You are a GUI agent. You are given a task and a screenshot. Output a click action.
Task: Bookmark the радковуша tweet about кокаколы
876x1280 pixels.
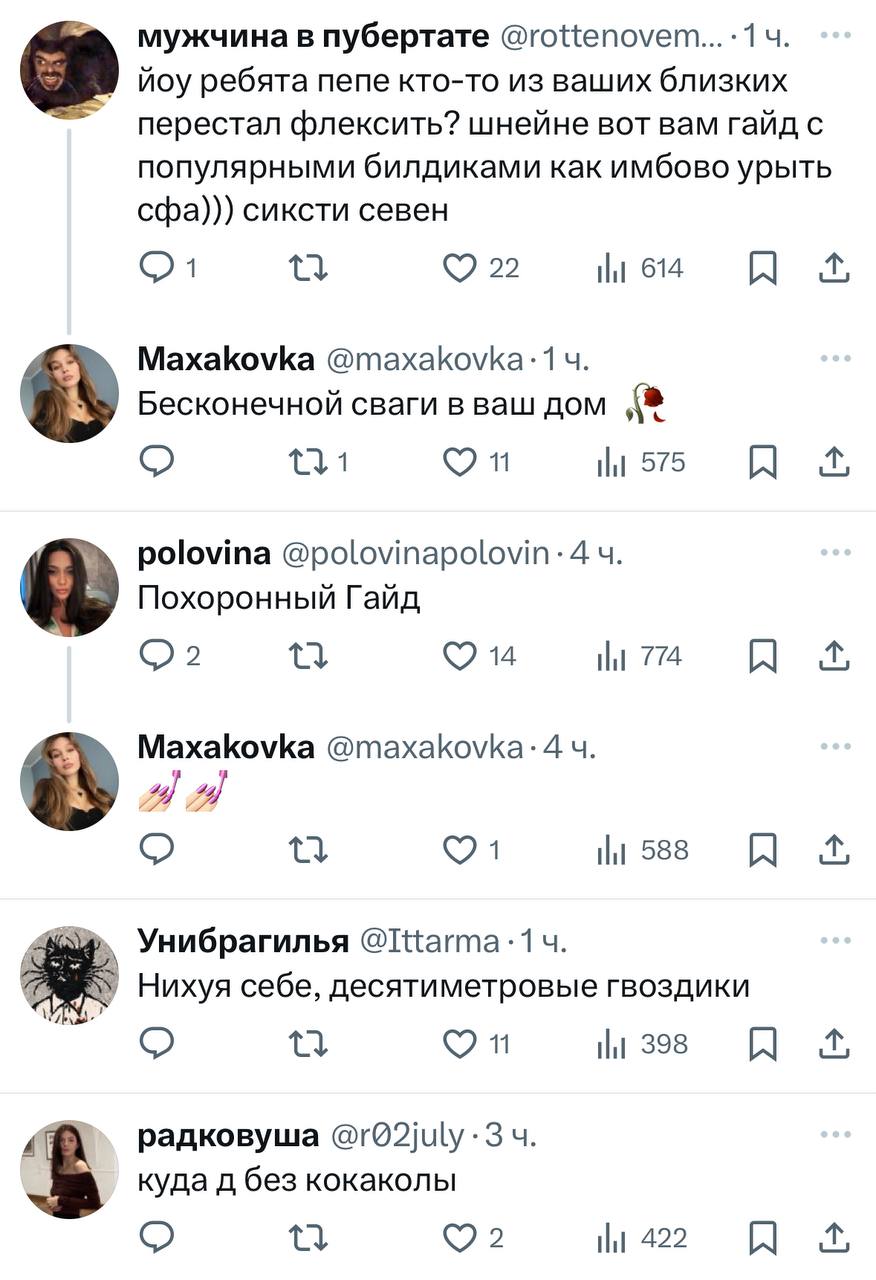(x=763, y=1238)
